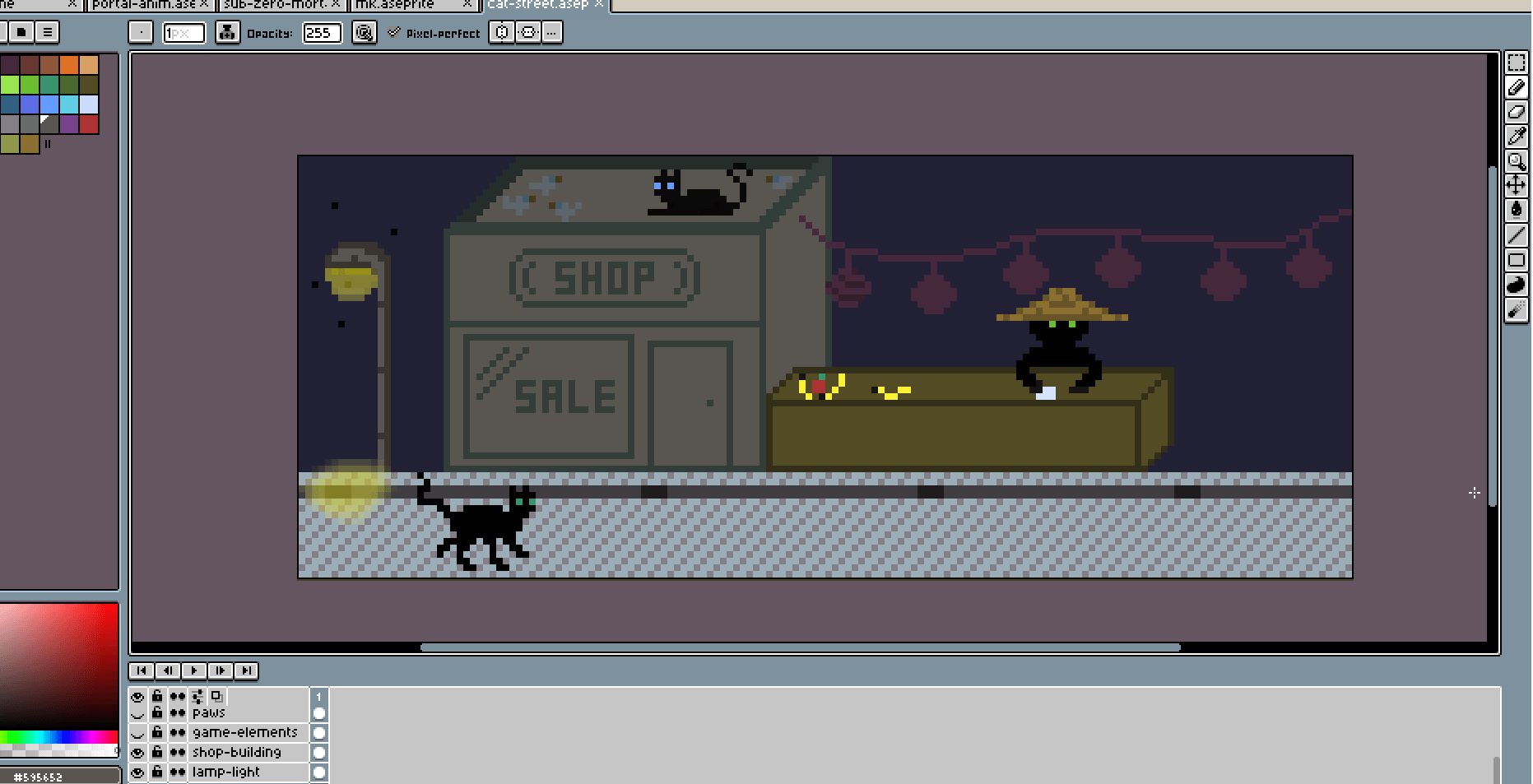
Task: Select the Zoom tool
Action: click(1516, 161)
